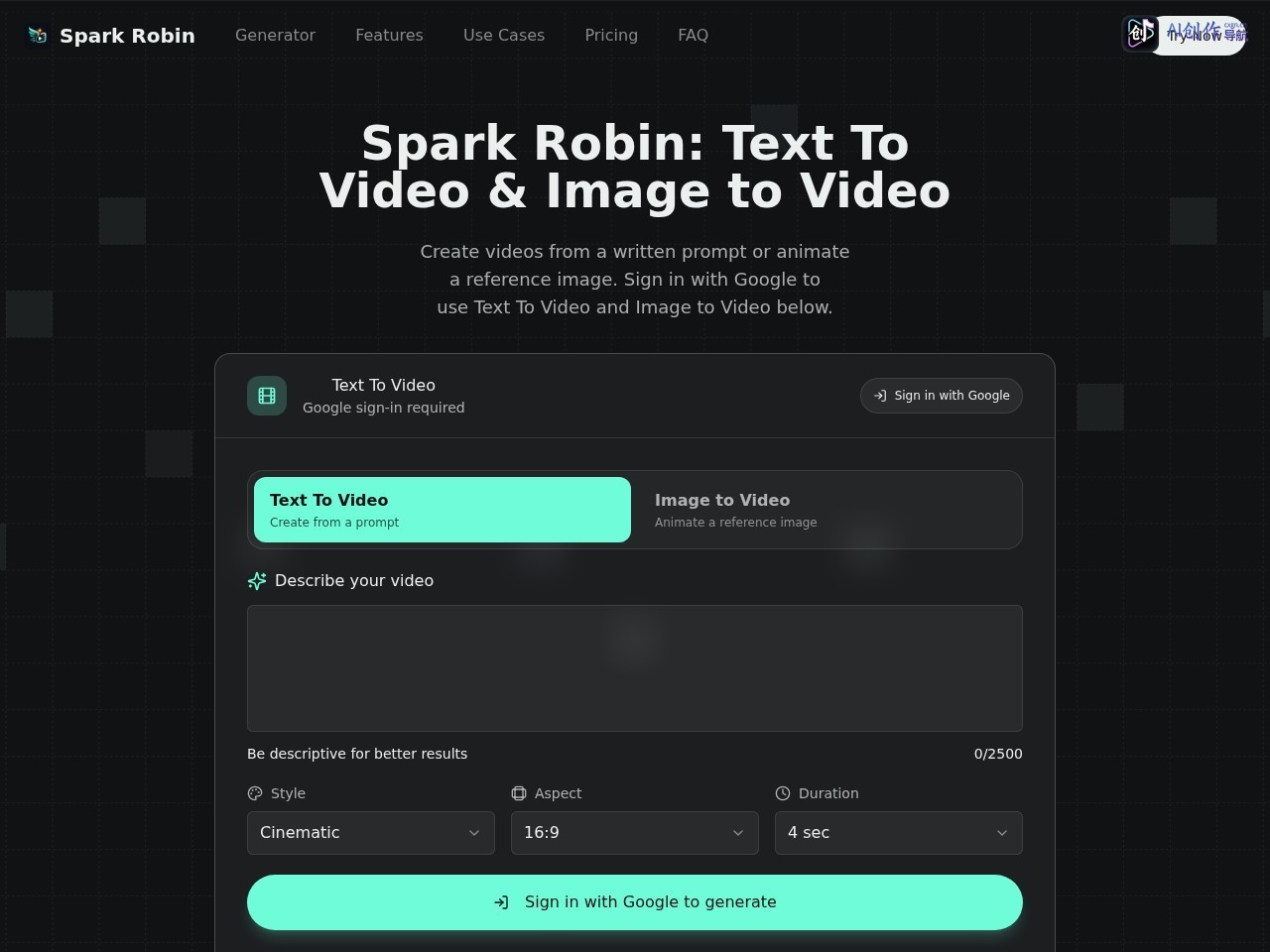Jump to the FAQ section link
Image resolution: width=1270 pixels, height=952 pixels.
[693, 36]
